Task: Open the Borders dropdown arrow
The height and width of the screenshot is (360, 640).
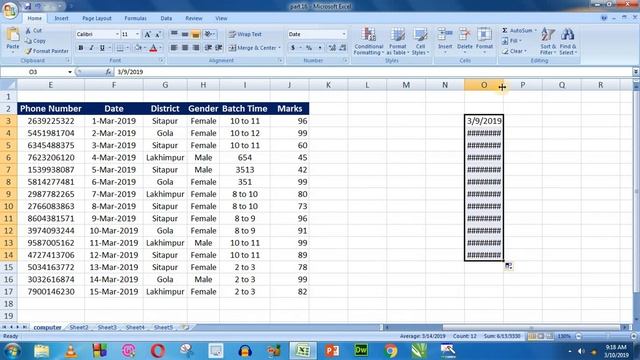Action: (127, 48)
